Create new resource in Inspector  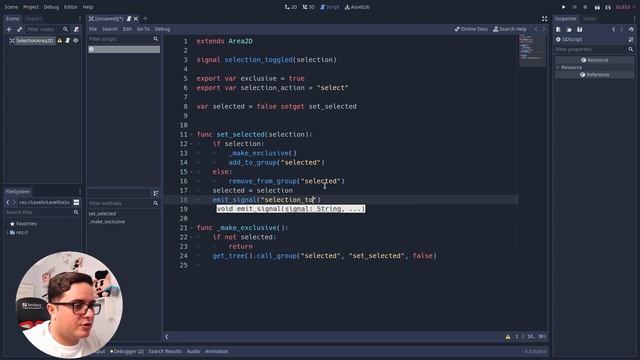[x=558, y=29]
